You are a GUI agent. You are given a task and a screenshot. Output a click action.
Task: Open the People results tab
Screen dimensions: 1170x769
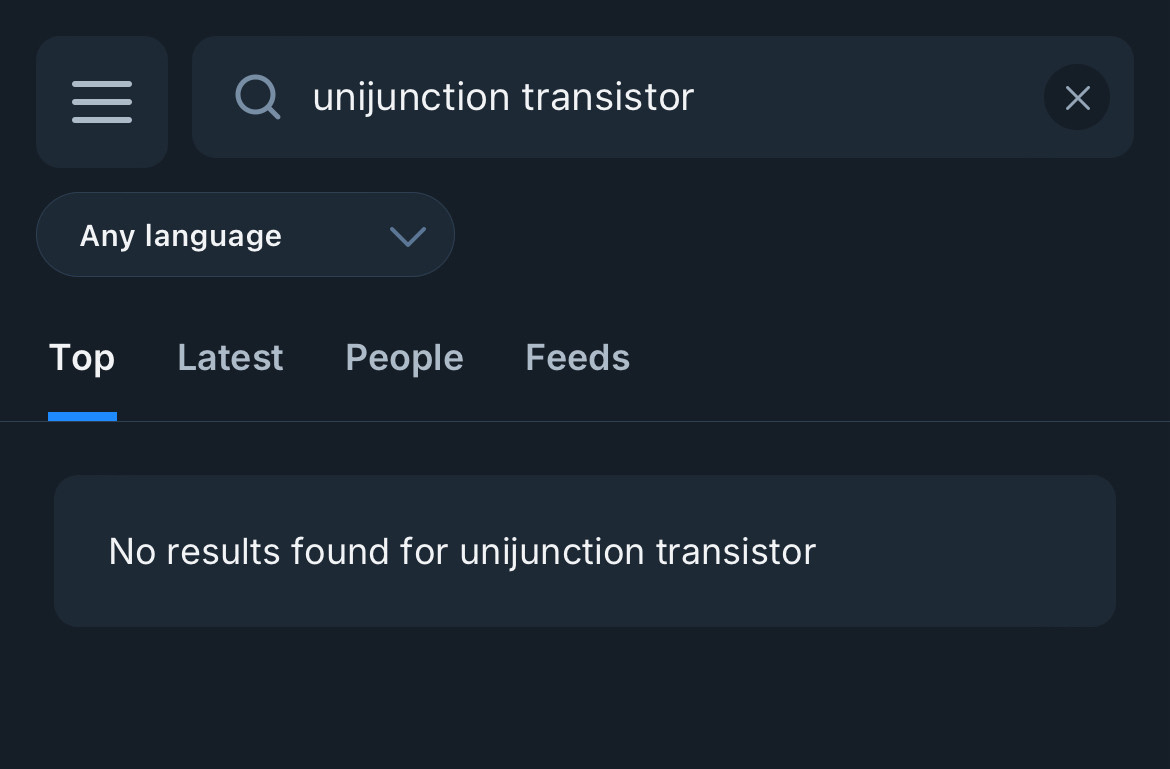(404, 358)
